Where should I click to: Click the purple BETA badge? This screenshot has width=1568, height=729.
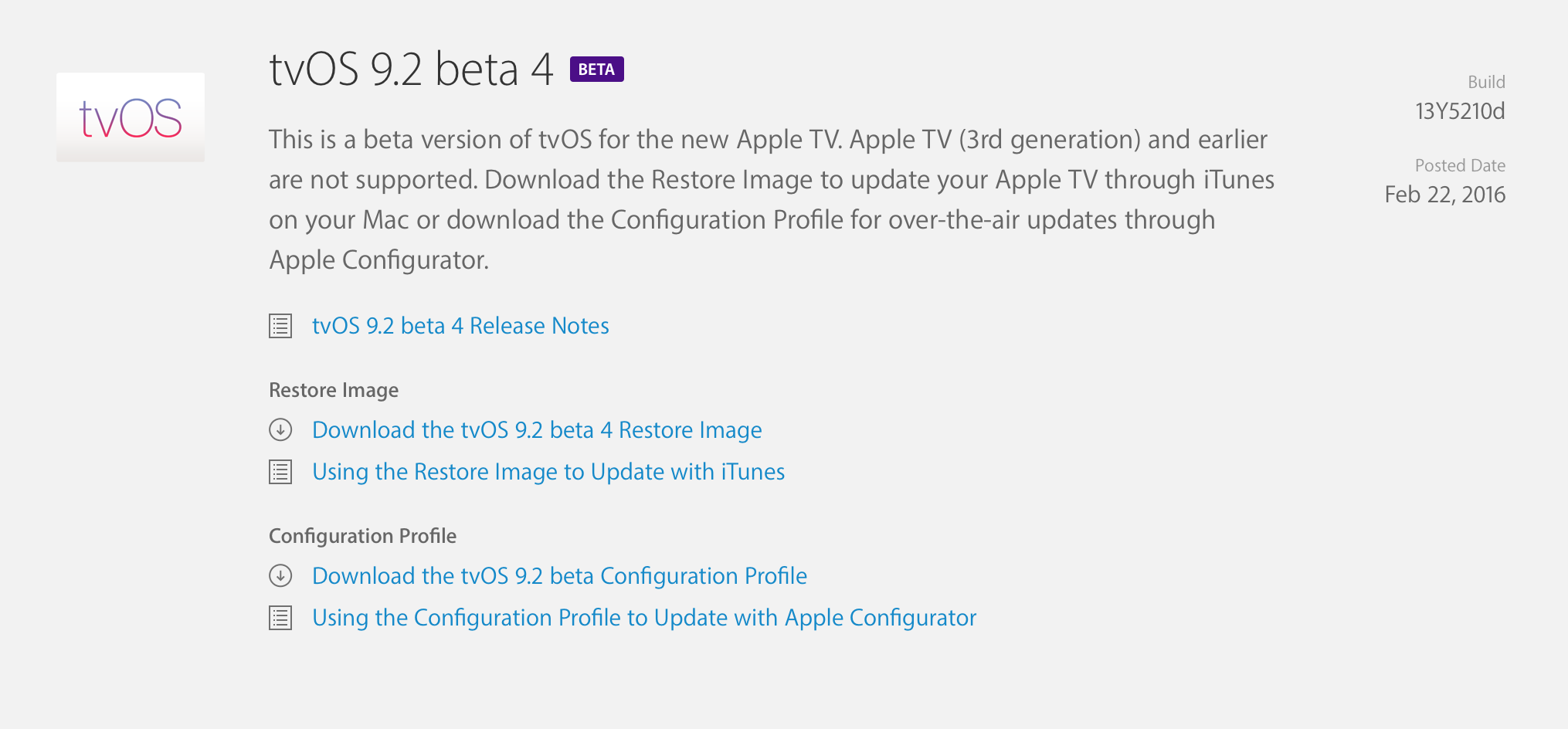596,70
